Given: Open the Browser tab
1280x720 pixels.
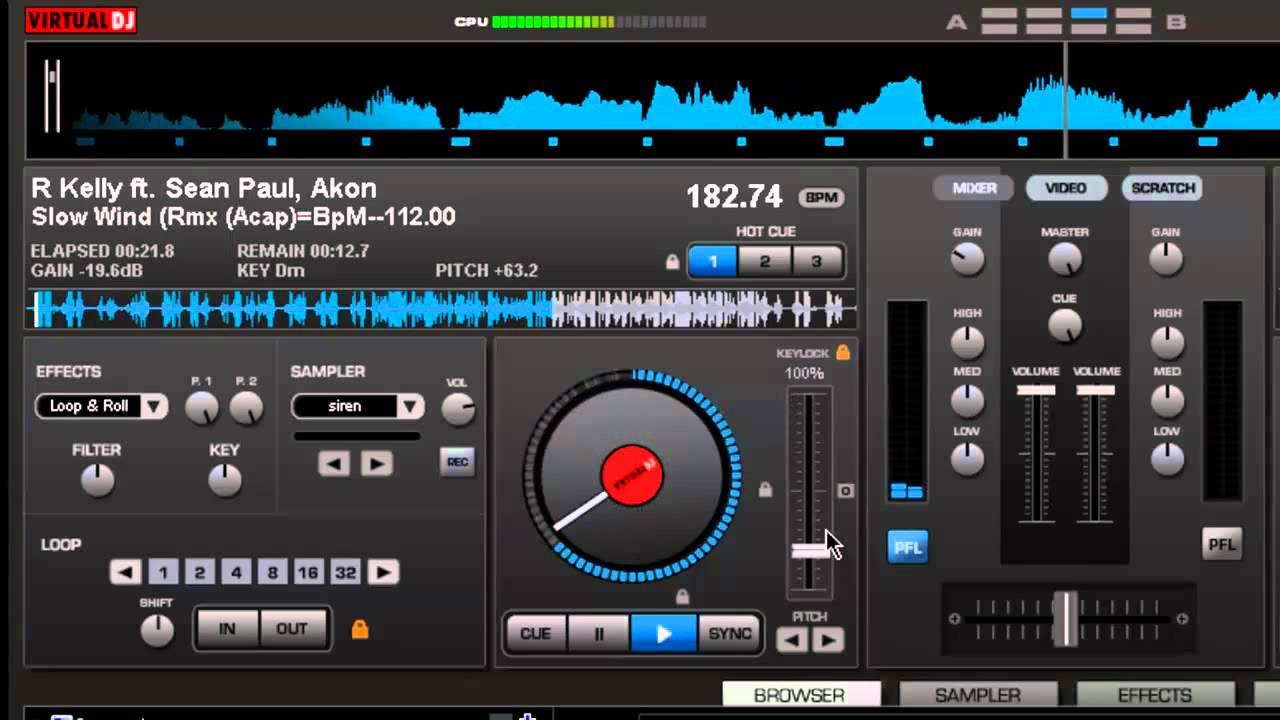Looking at the screenshot, I should coord(800,695).
